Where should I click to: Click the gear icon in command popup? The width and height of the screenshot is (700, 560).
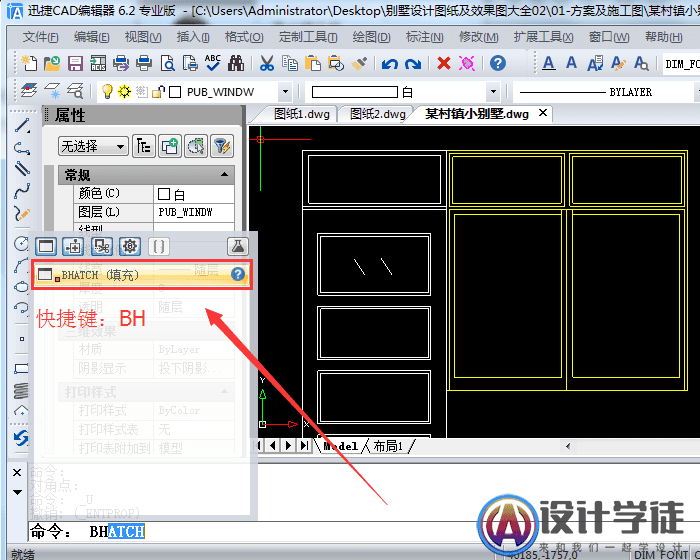click(x=130, y=246)
